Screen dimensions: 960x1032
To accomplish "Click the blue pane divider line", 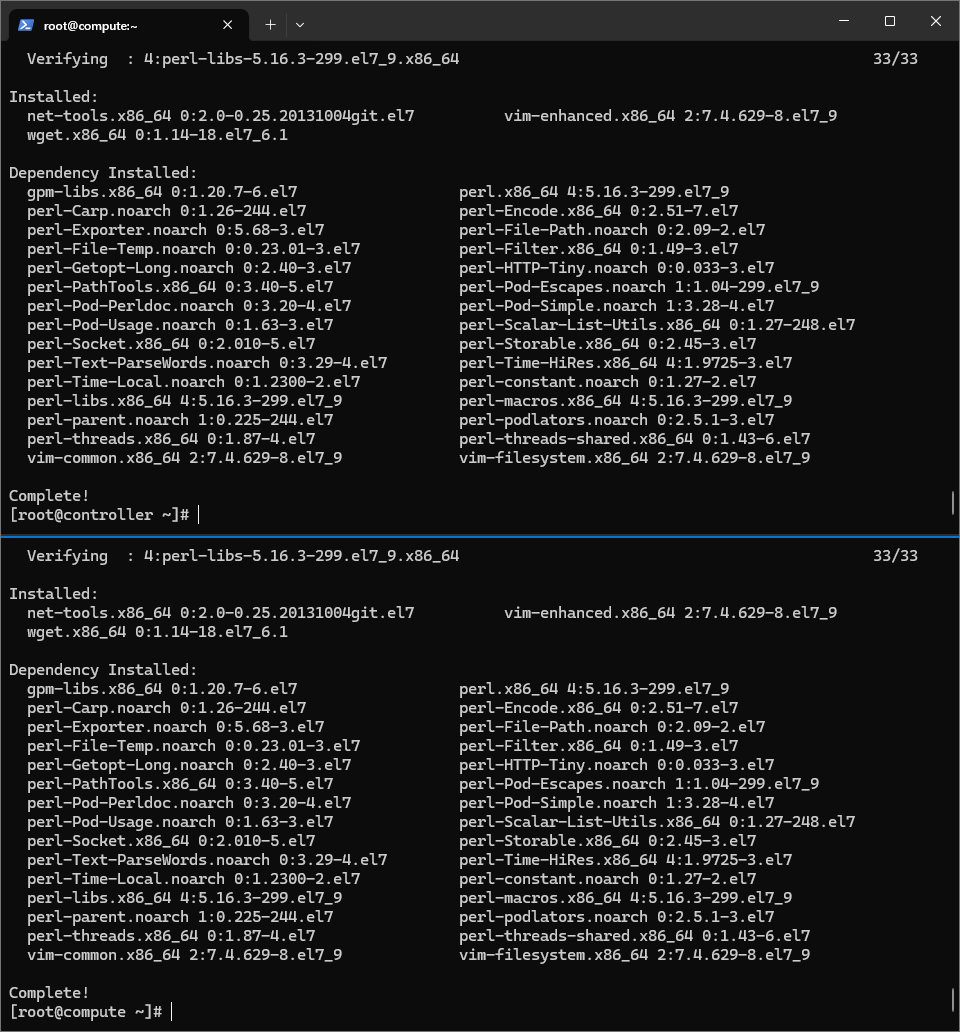I will point(480,537).
